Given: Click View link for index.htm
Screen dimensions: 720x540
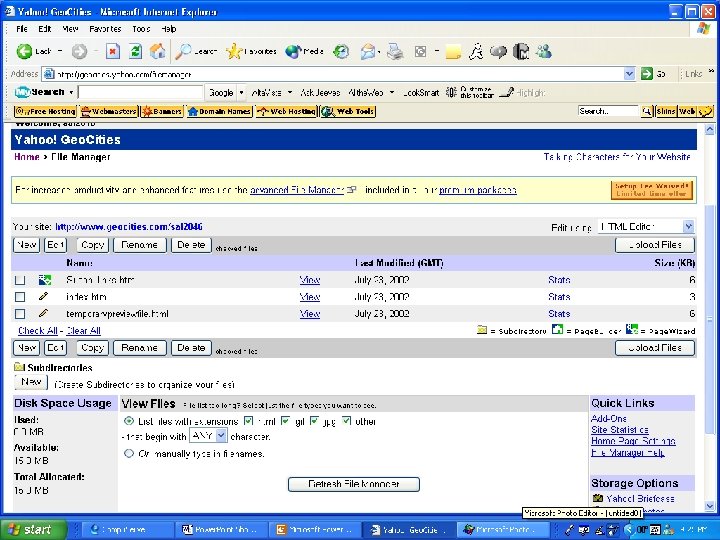Looking at the screenshot, I should tap(309, 297).
